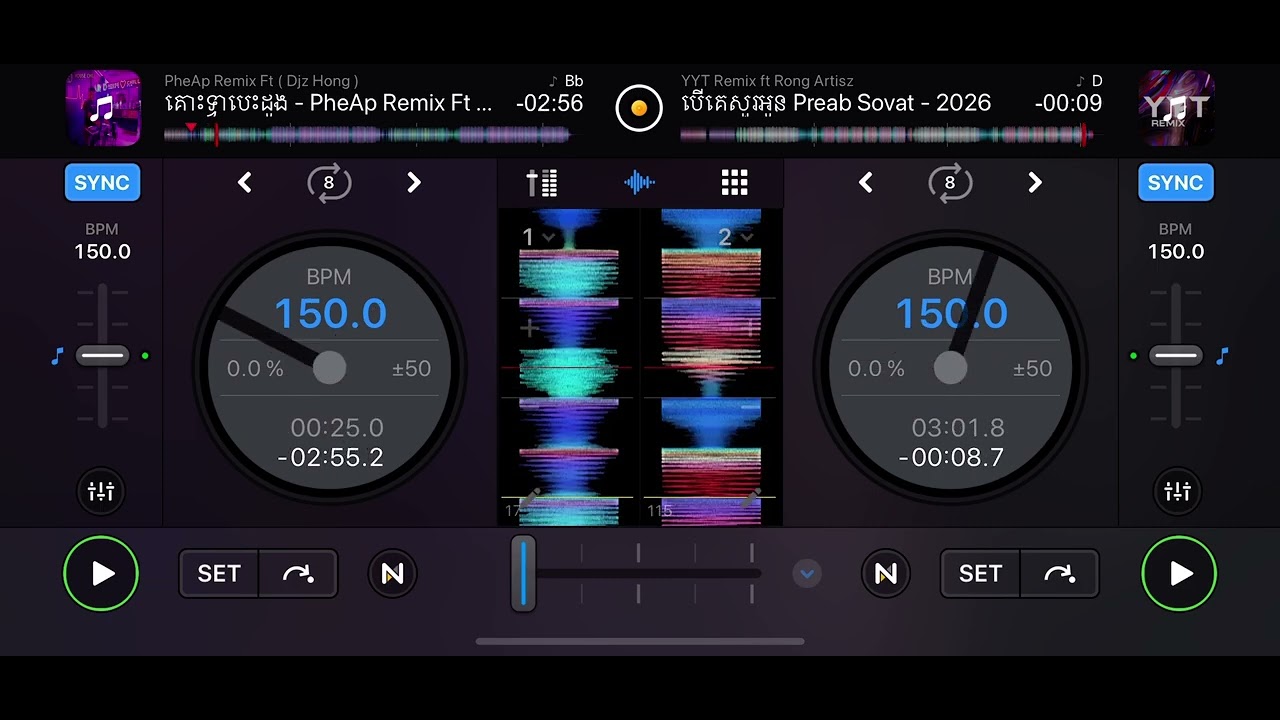Screen dimensions: 1280x720
Task: Toggle key lock note on left deck
Action: 57,356
